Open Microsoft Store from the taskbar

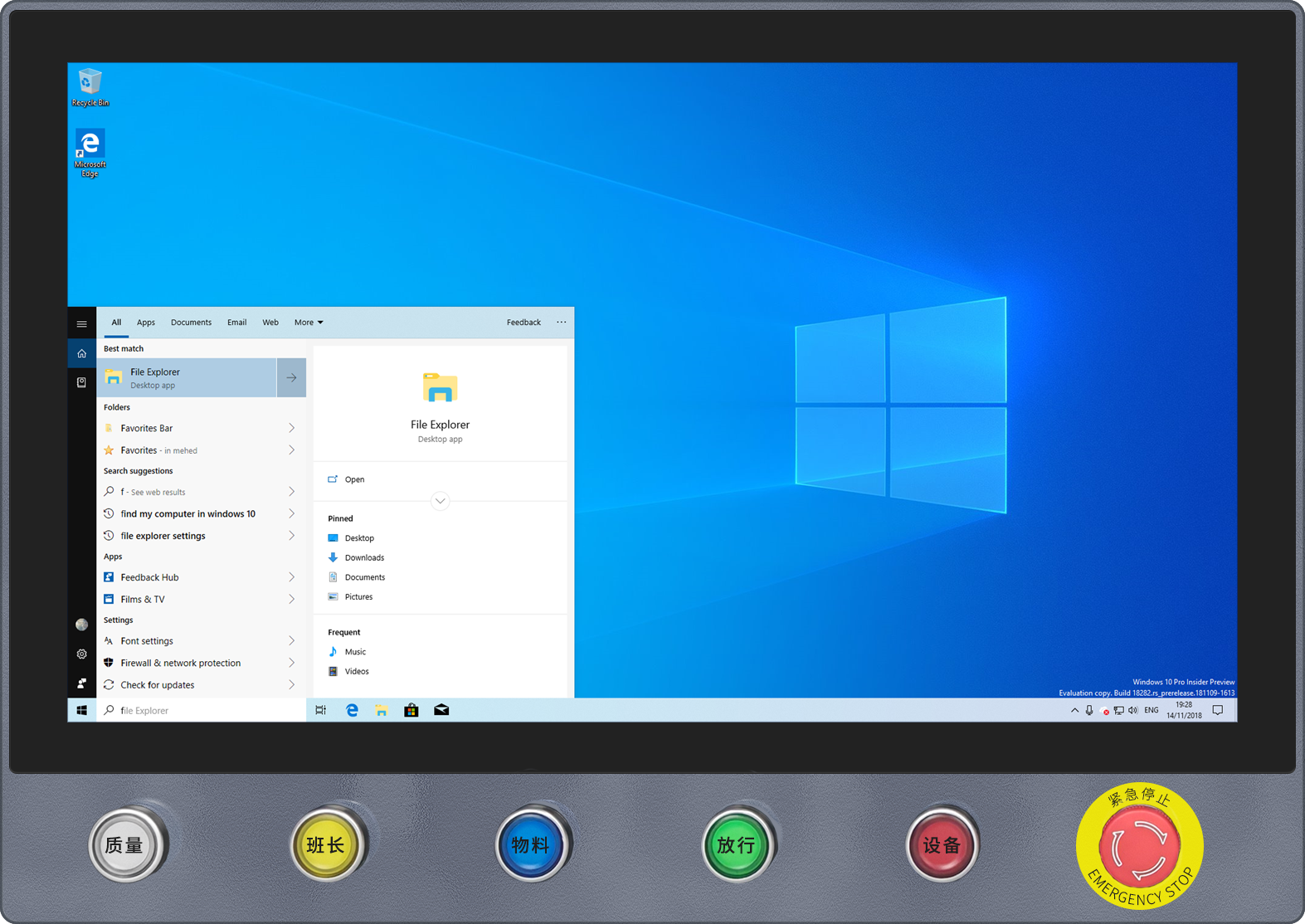tap(411, 710)
